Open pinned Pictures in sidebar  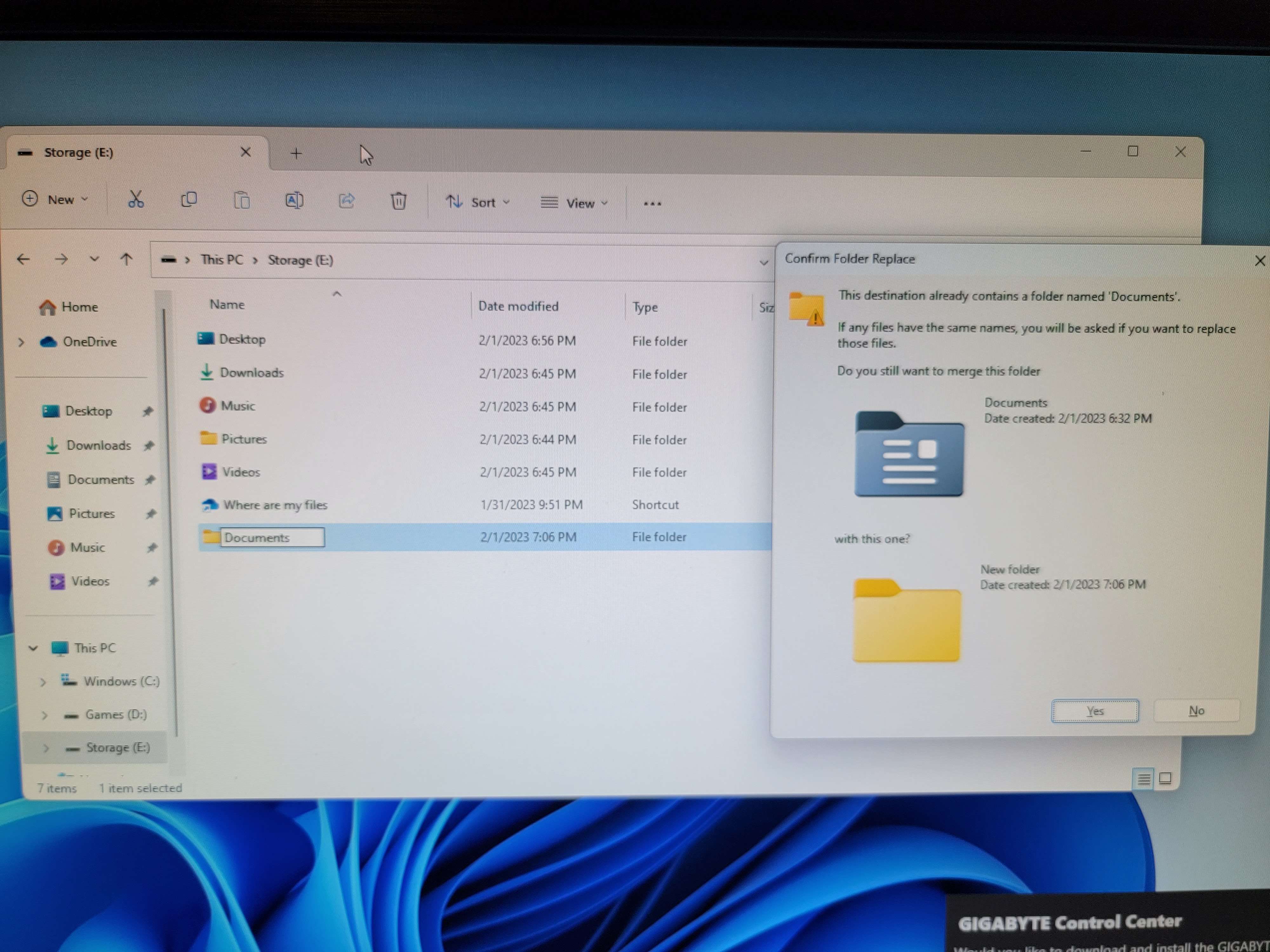[x=80, y=513]
